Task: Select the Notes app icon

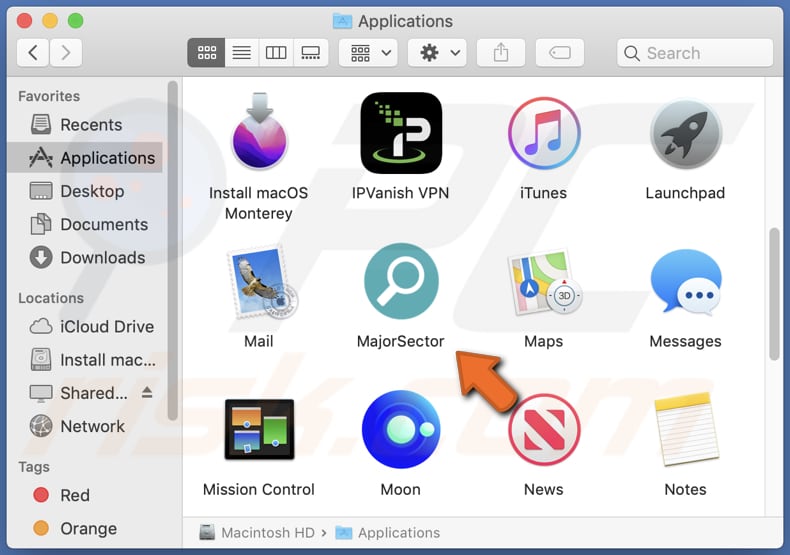Action: point(685,429)
